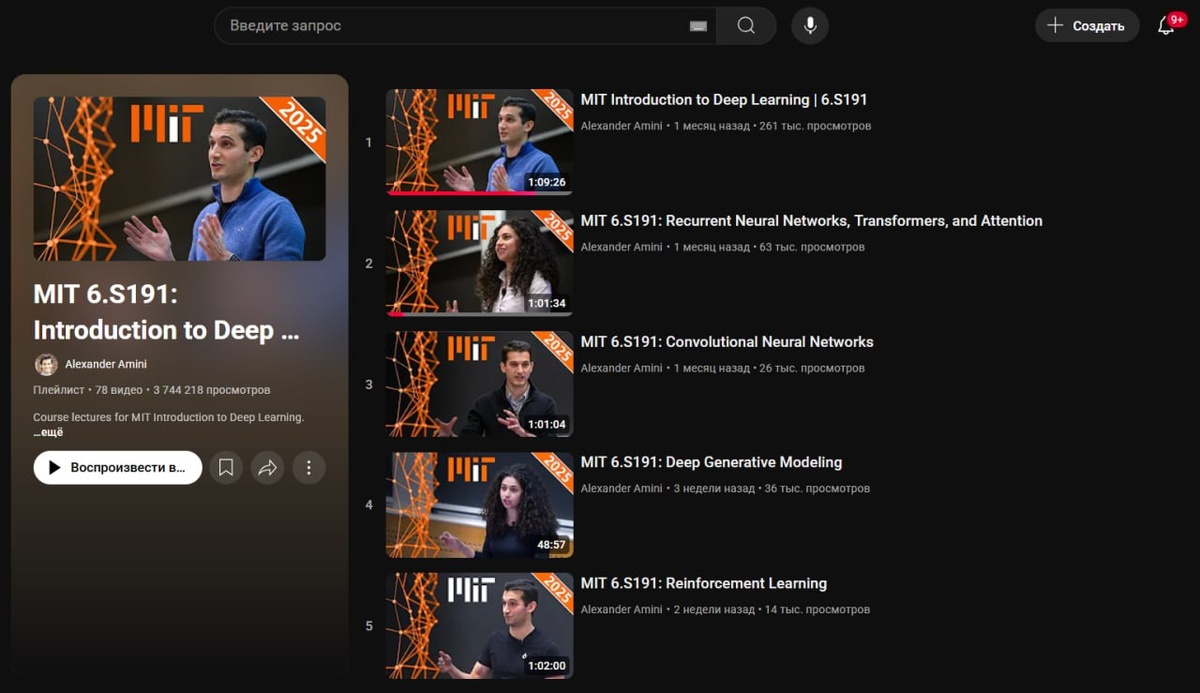Click the magnifying glass search button
1200x693 pixels.
746,26
